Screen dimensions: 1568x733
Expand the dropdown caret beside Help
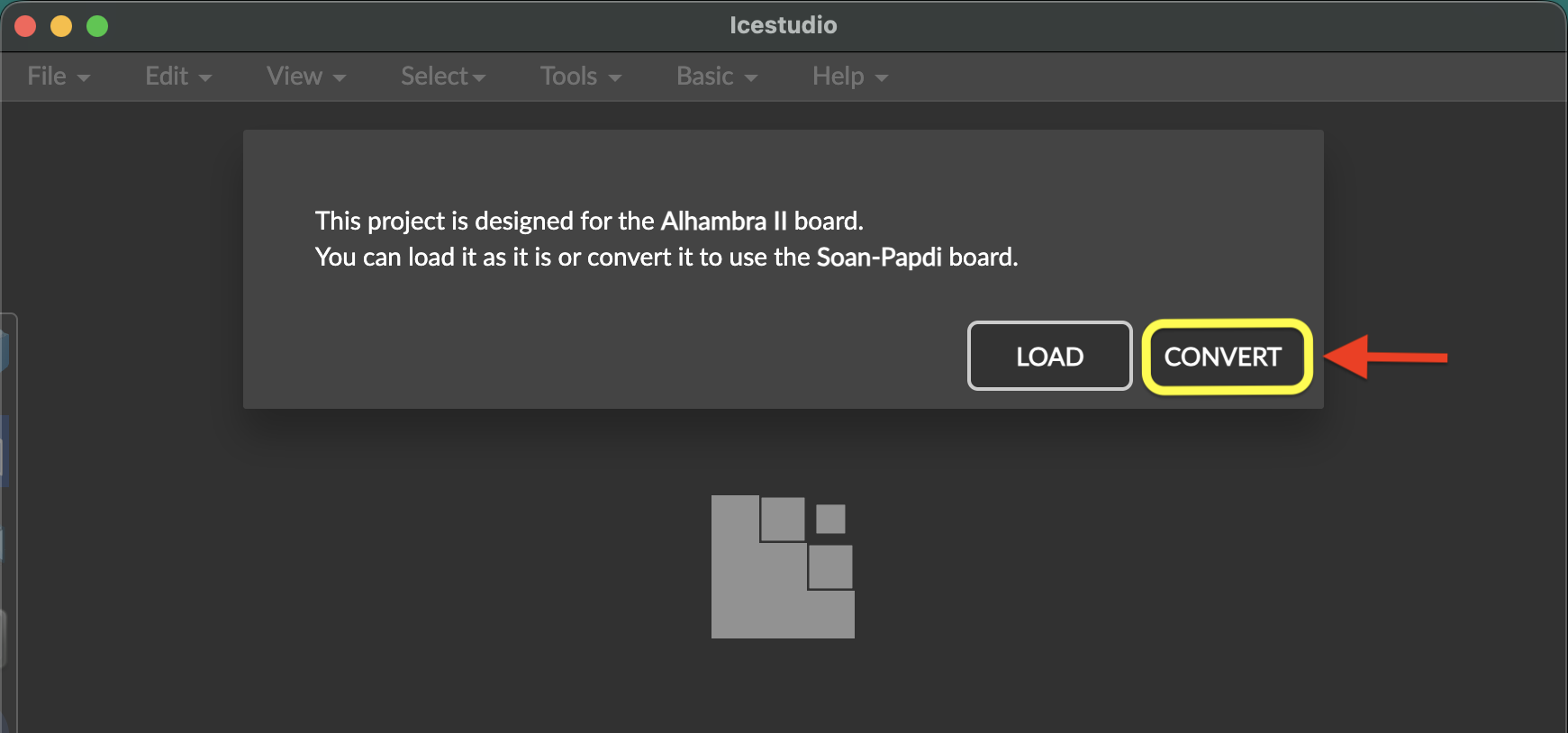pos(882,78)
